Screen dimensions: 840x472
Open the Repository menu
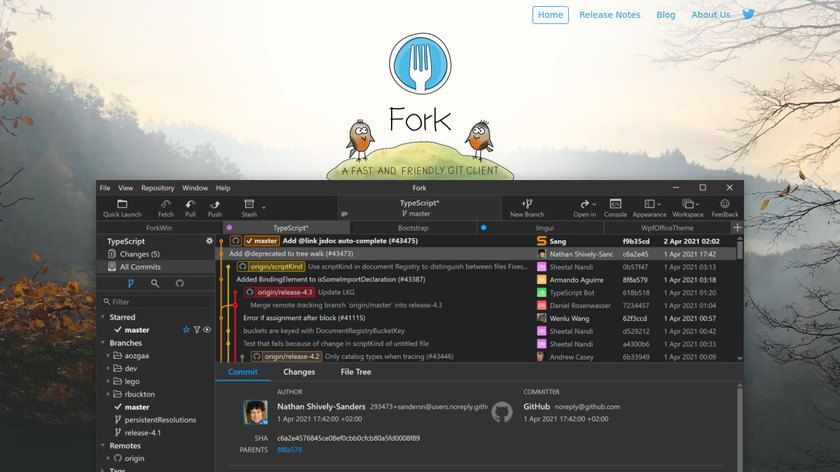tap(158, 188)
